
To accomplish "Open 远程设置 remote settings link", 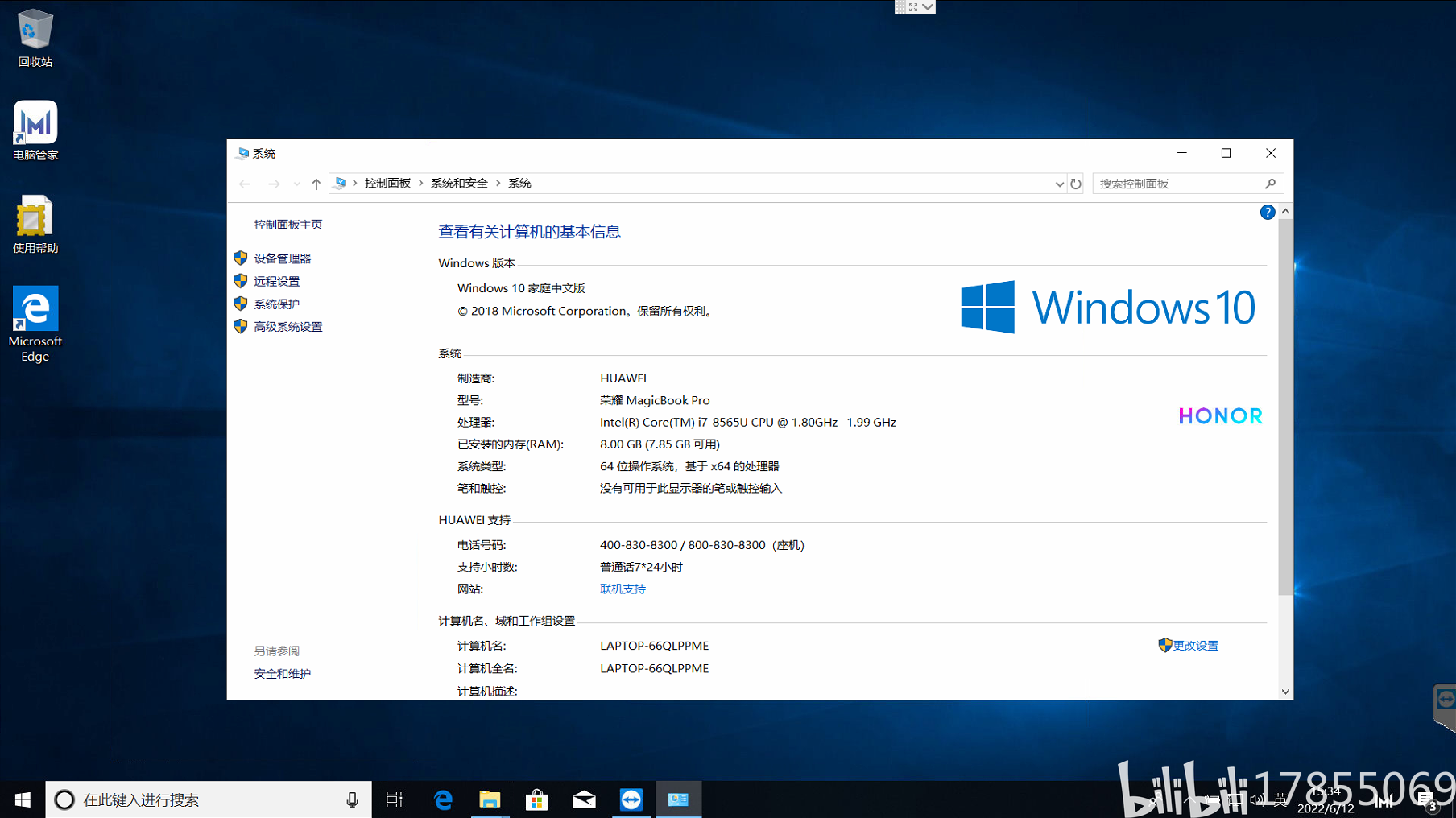I will 277,281.
